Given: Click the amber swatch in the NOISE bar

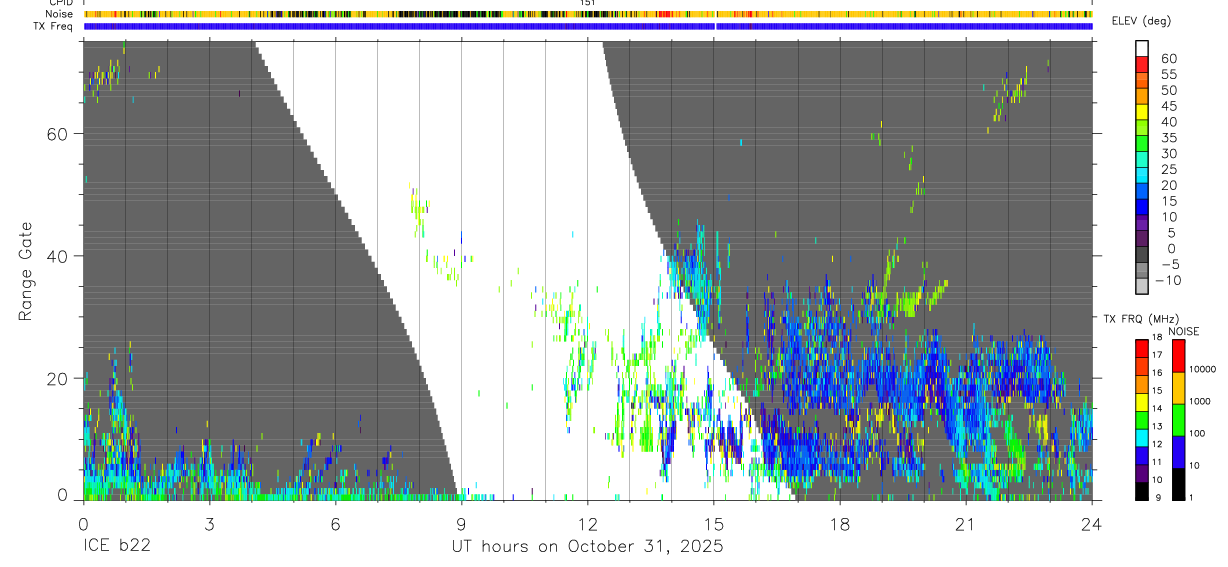Looking at the screenshot, I should point(1178,387).
